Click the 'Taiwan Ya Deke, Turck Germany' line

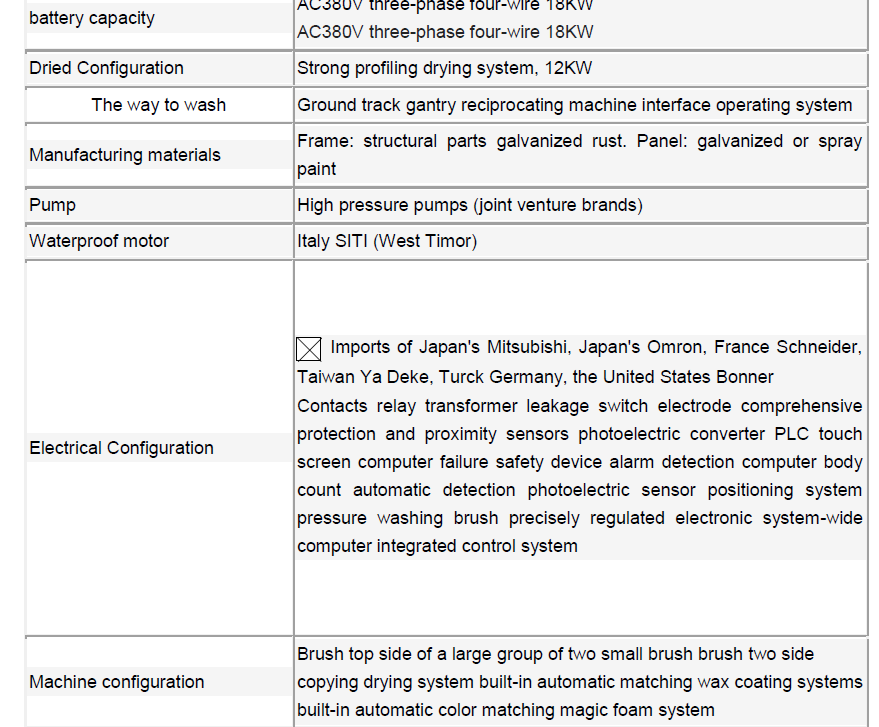535,377
